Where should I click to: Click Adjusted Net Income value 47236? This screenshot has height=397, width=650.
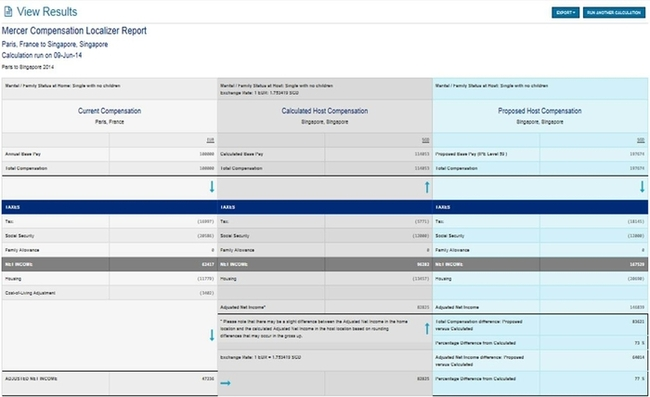click(209, 379)
